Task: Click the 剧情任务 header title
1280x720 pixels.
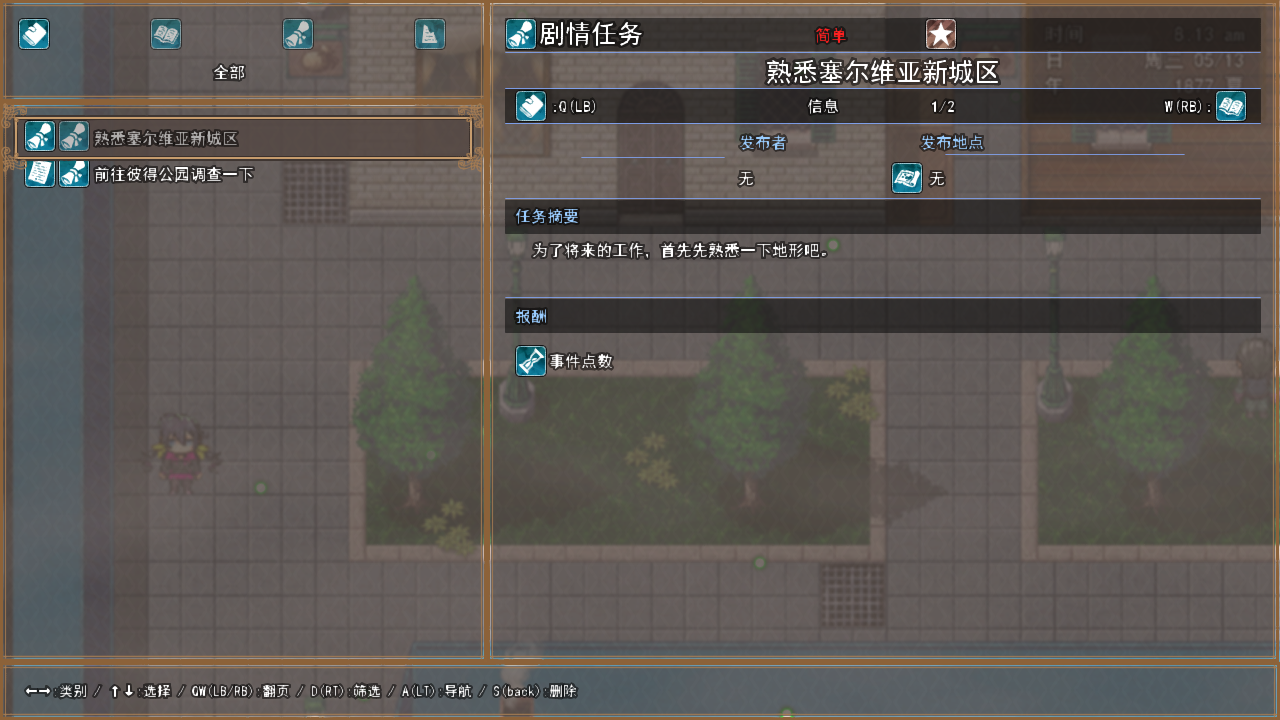Action: click(x=591, y=35)
